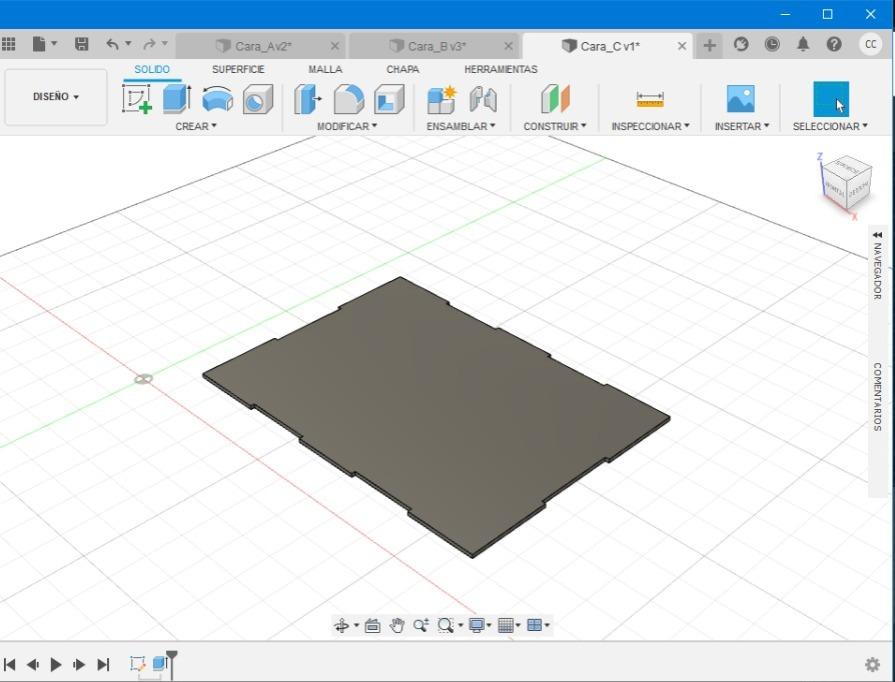Switch to the SUPERFICIE tab
This screenshot has width=895, height=682.
[x=238, y=69]
